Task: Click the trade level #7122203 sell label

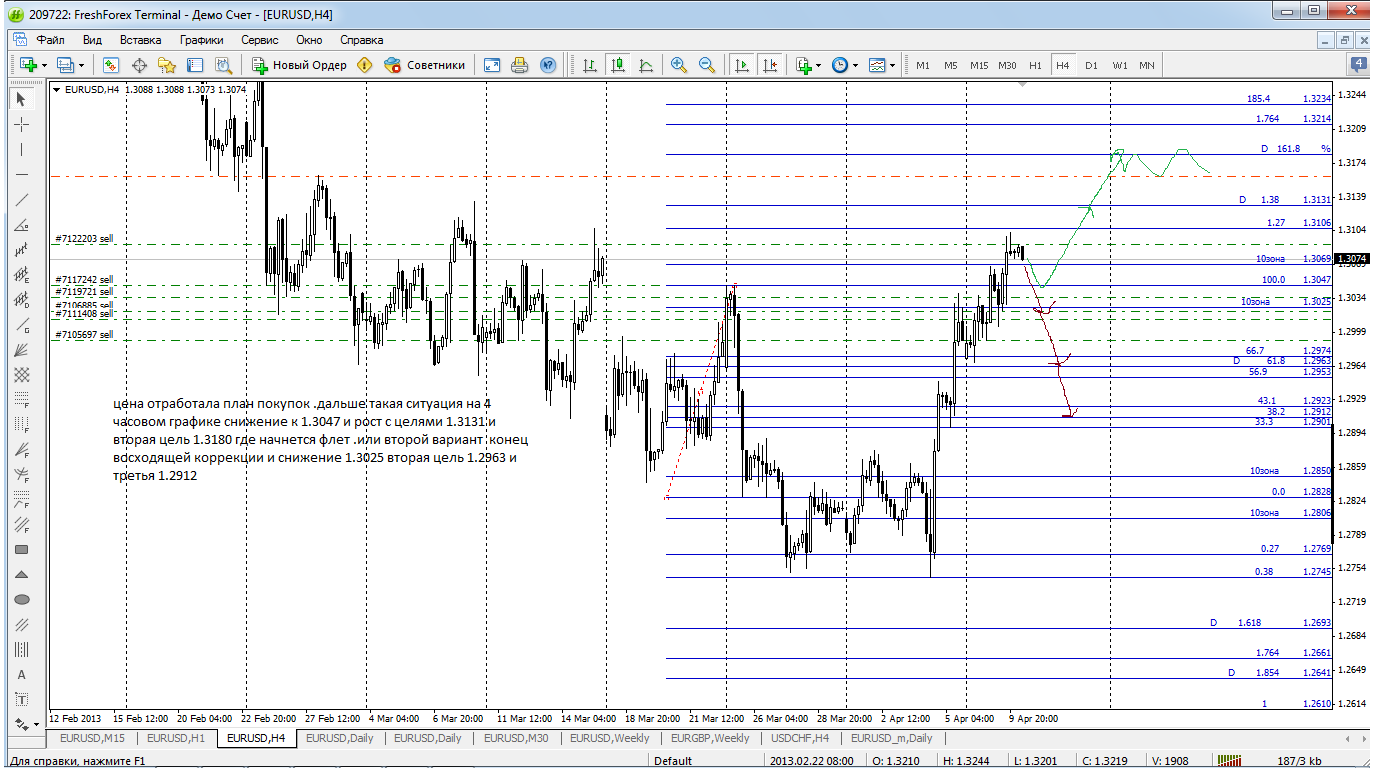Action: click(x=84, y=240)
